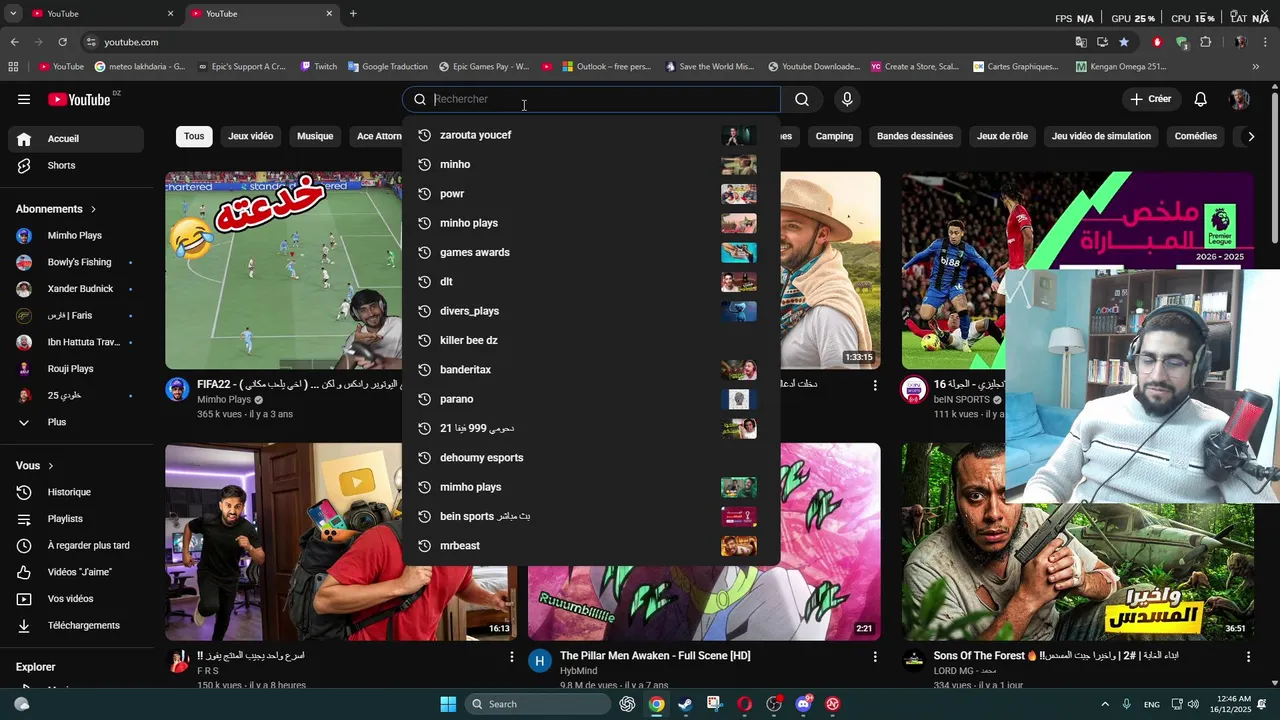
Task: Open The Pillar Men Awaken video title
Action: point(655,656)
